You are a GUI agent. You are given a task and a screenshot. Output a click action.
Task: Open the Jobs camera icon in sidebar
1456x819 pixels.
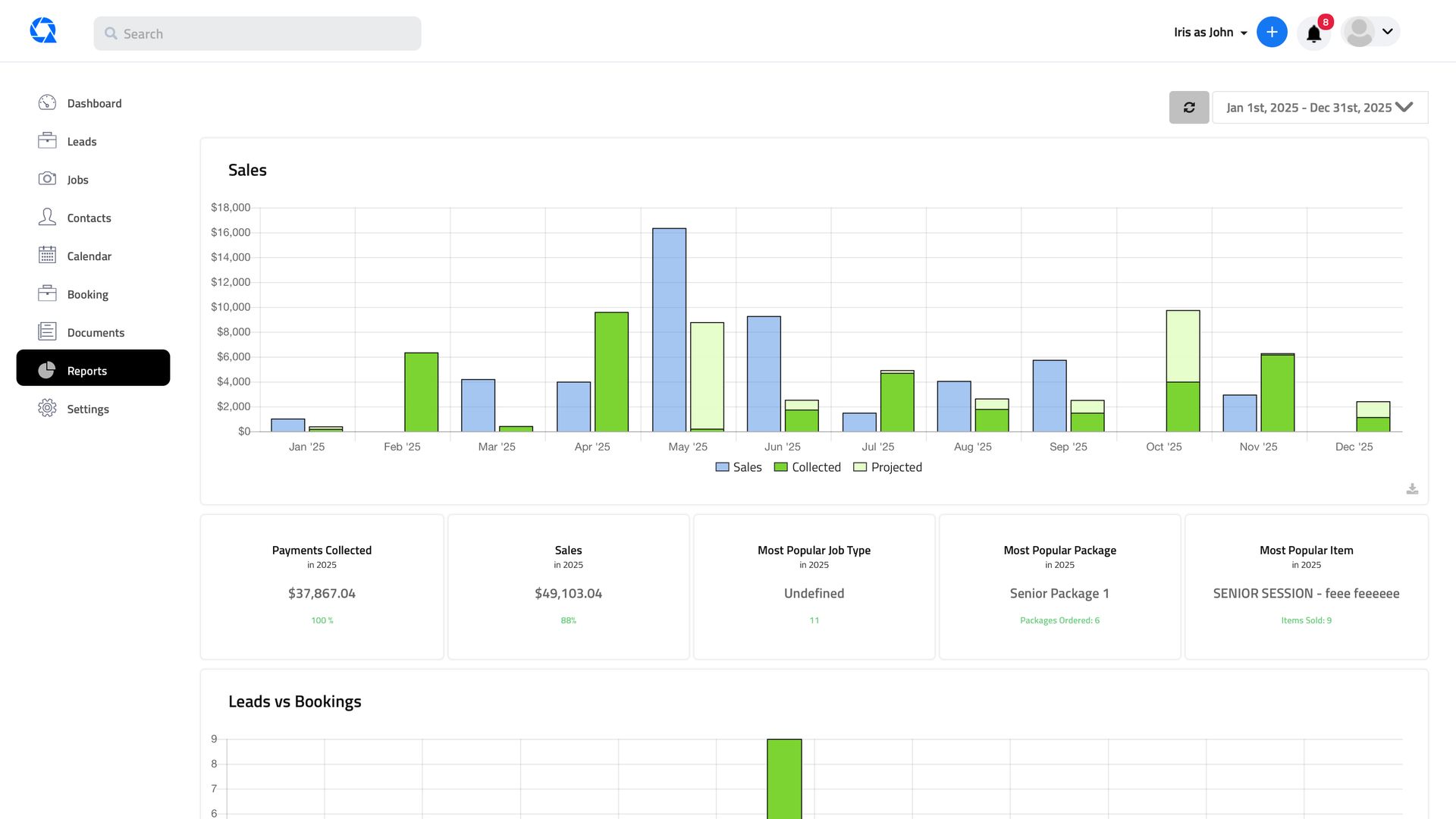click(x=47, y=179)
